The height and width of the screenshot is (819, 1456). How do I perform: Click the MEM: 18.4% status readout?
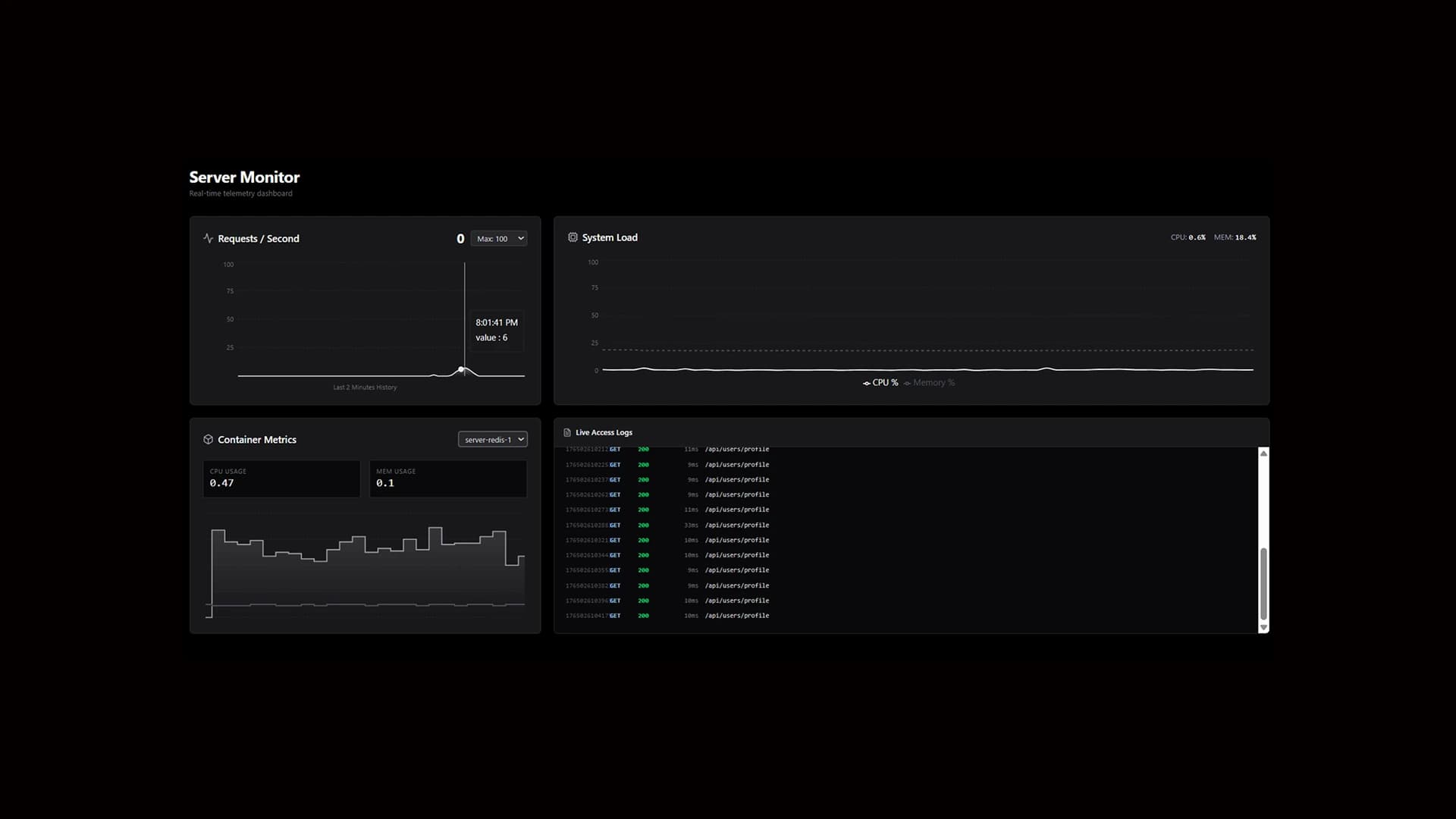pos(1235,237)
